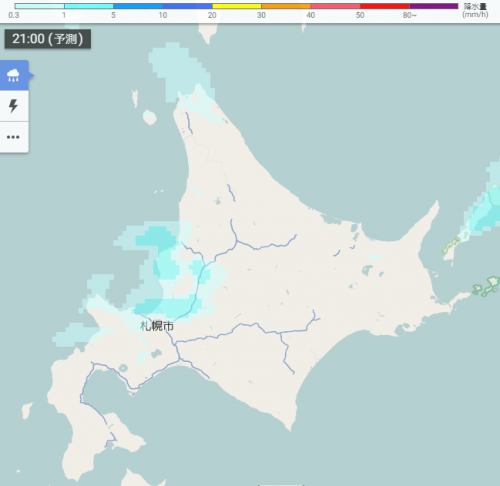Open the three-dots more options menu
Screen dimensions: 500x486
(14, 137)
